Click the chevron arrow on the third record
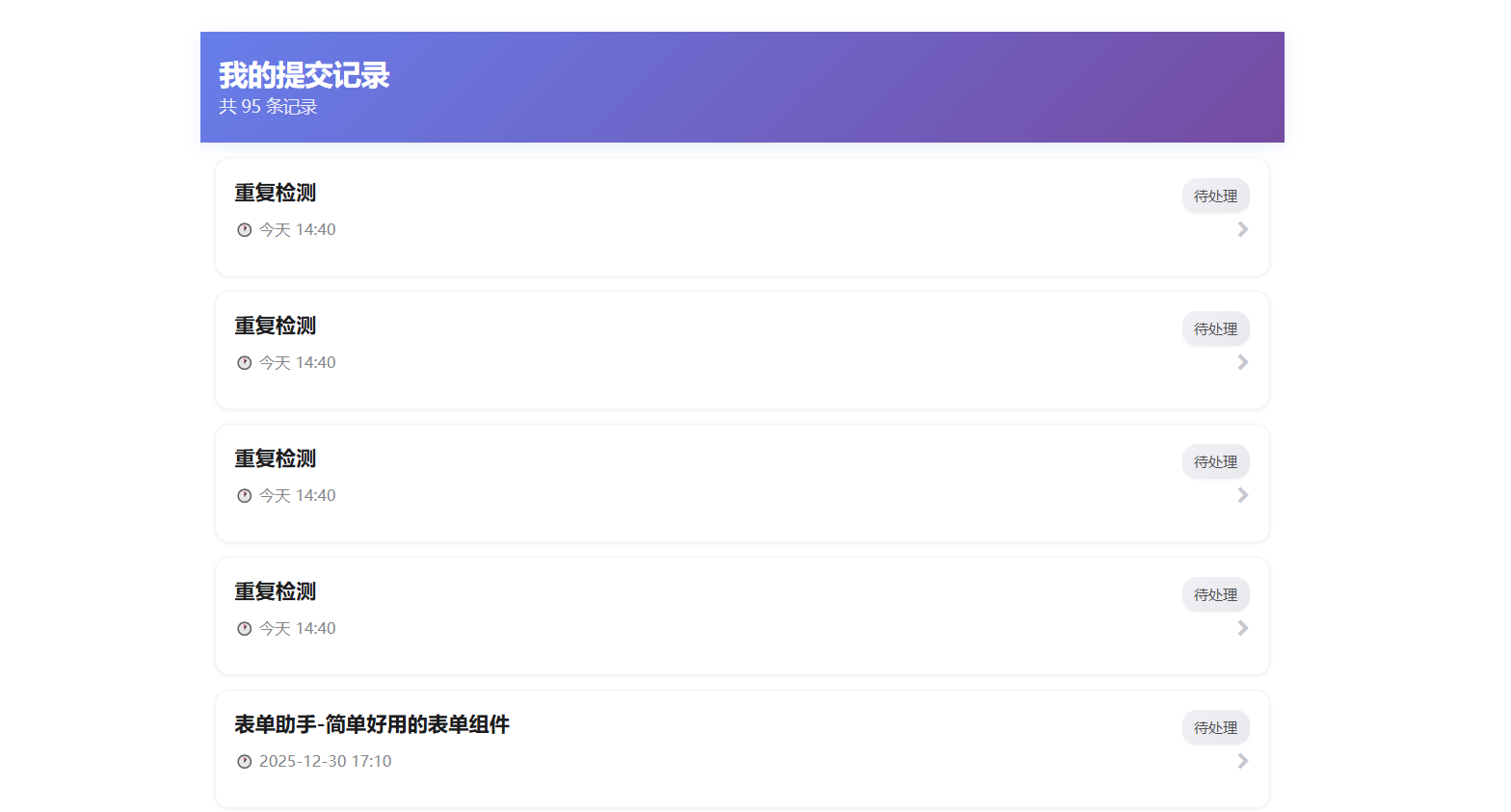 click(x=1243, y=495)
